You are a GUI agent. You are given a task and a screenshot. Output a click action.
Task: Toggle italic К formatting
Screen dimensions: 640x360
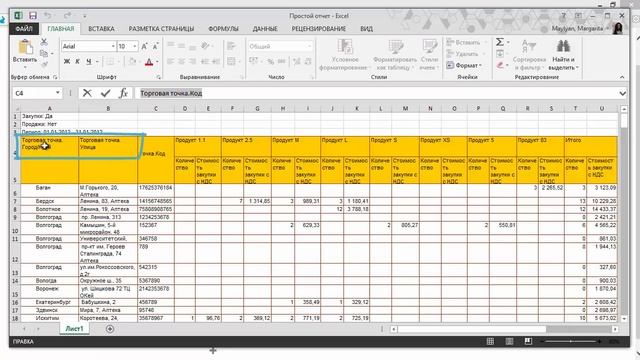(78, 62)
